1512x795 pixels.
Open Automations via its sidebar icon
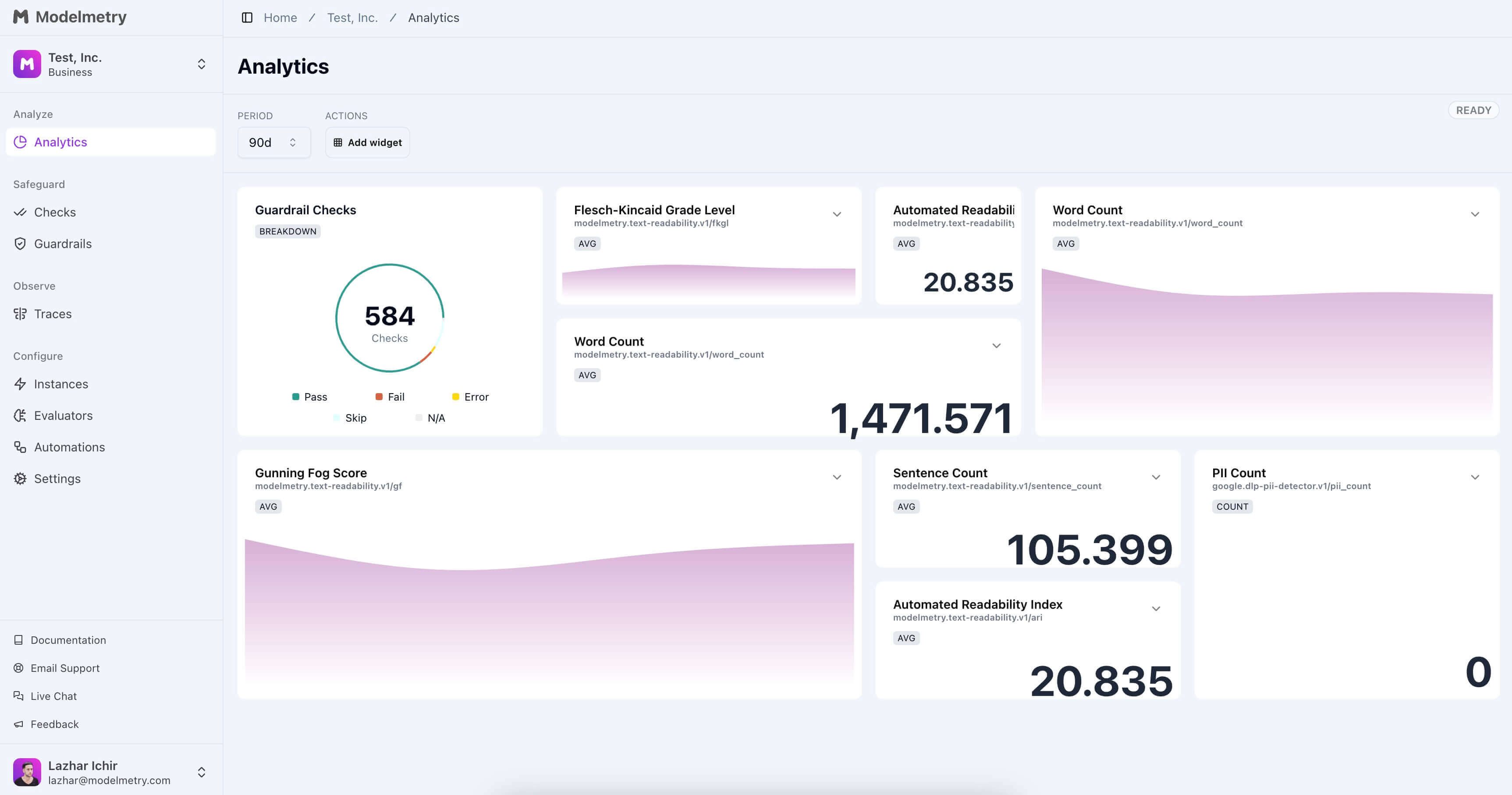coord(20,447)
